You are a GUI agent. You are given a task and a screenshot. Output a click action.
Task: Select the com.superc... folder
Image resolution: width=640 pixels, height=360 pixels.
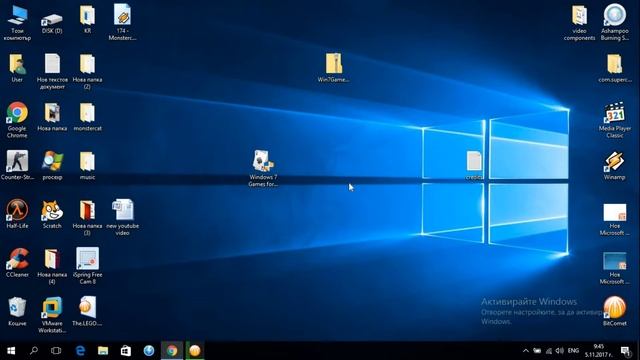click(x=615, y=68)
